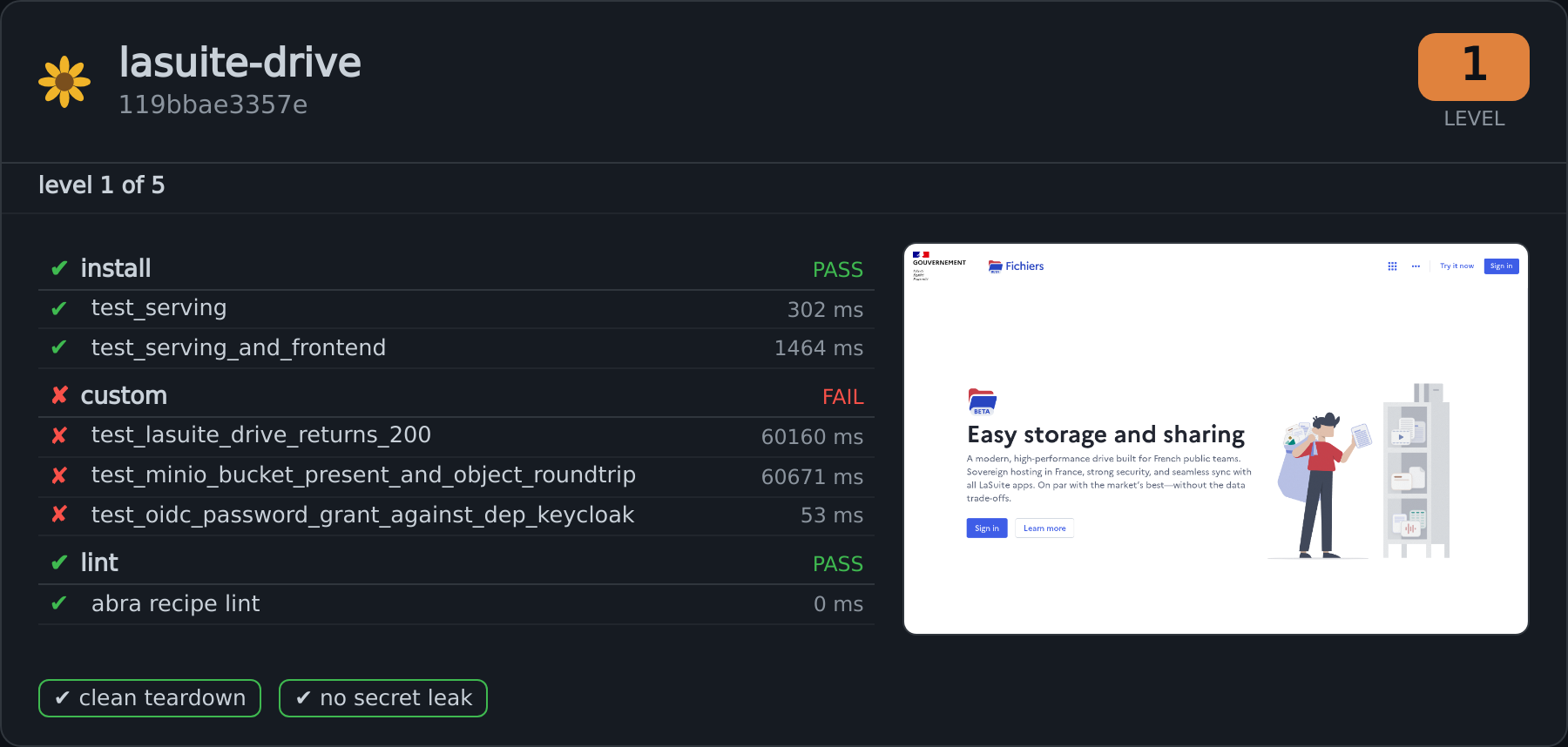Select the test_serving_and_frontend row
The height and width of the screenshot is (747, 1568).
tap(456, 348)
